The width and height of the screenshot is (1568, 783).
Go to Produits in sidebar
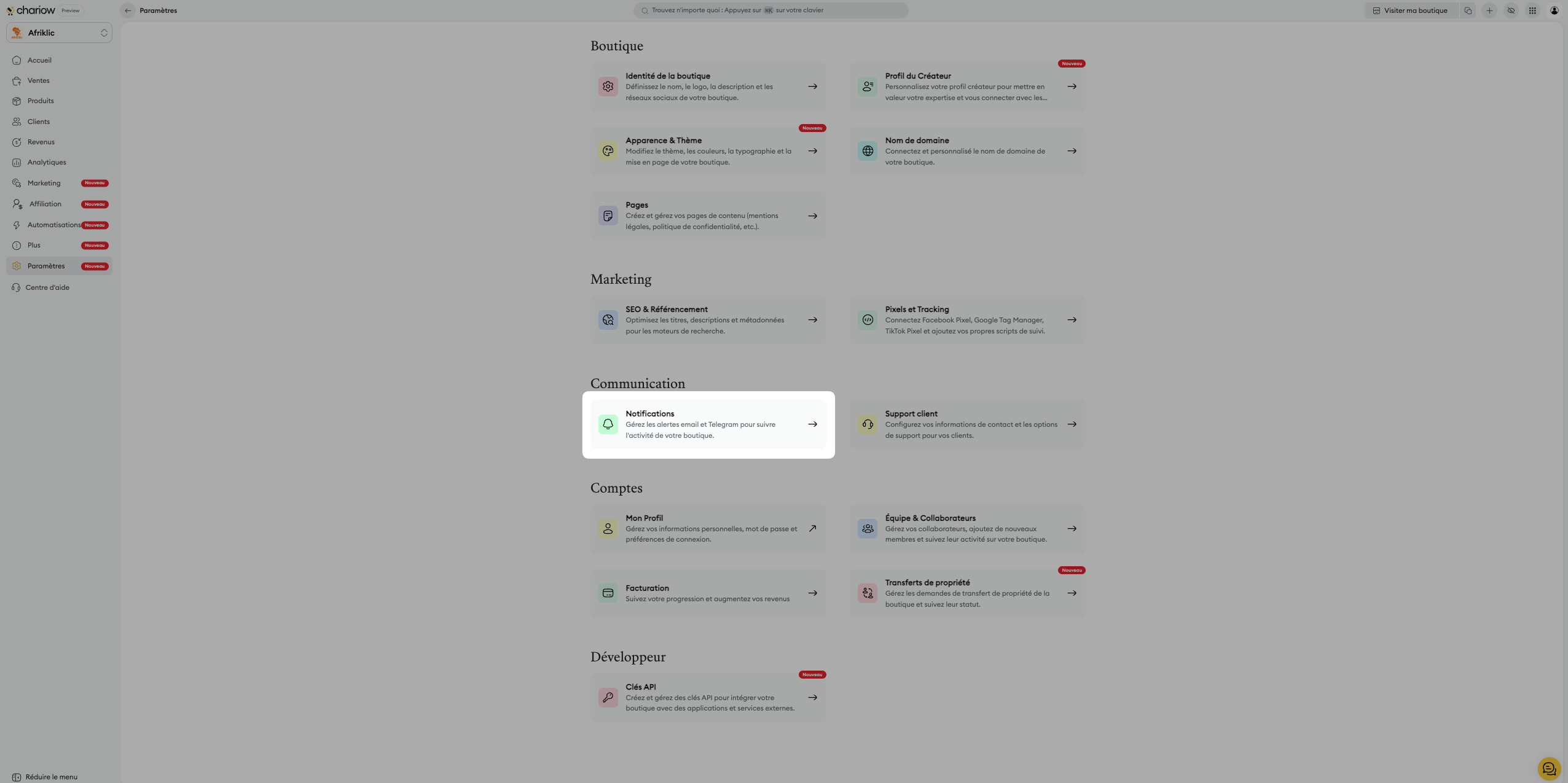(x=41, y=101)
